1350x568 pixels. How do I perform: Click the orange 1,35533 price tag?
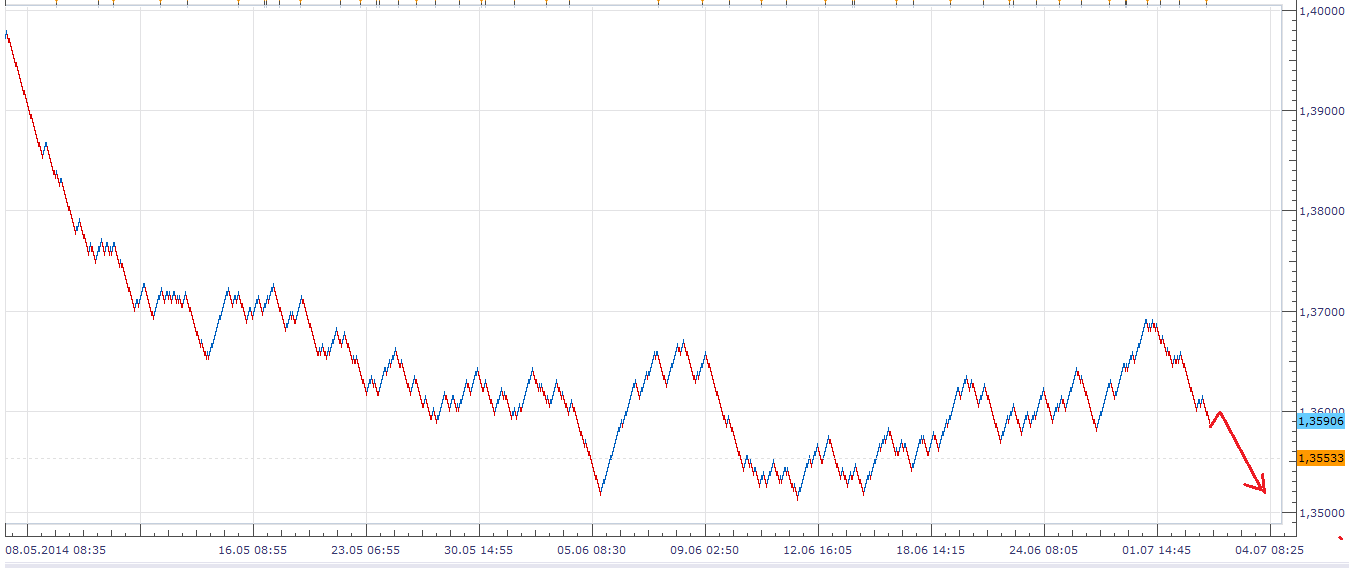click(1320, 457)
